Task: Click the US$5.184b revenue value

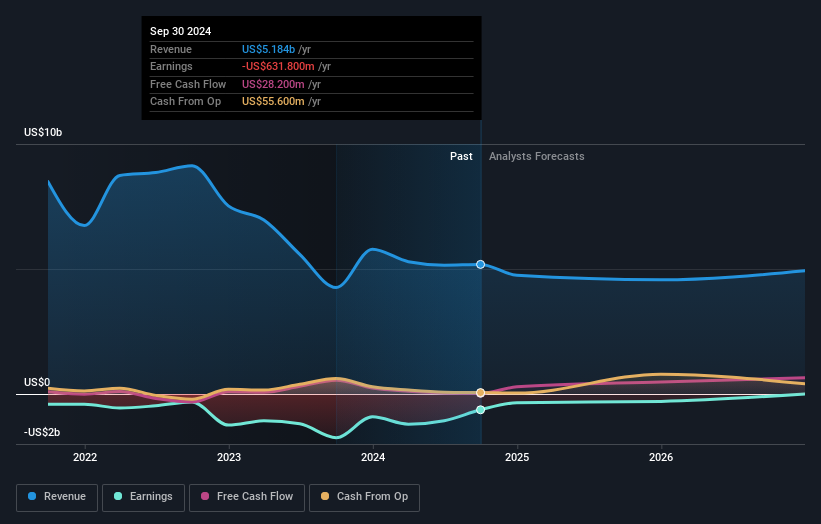Action: (x=269, y=49)
